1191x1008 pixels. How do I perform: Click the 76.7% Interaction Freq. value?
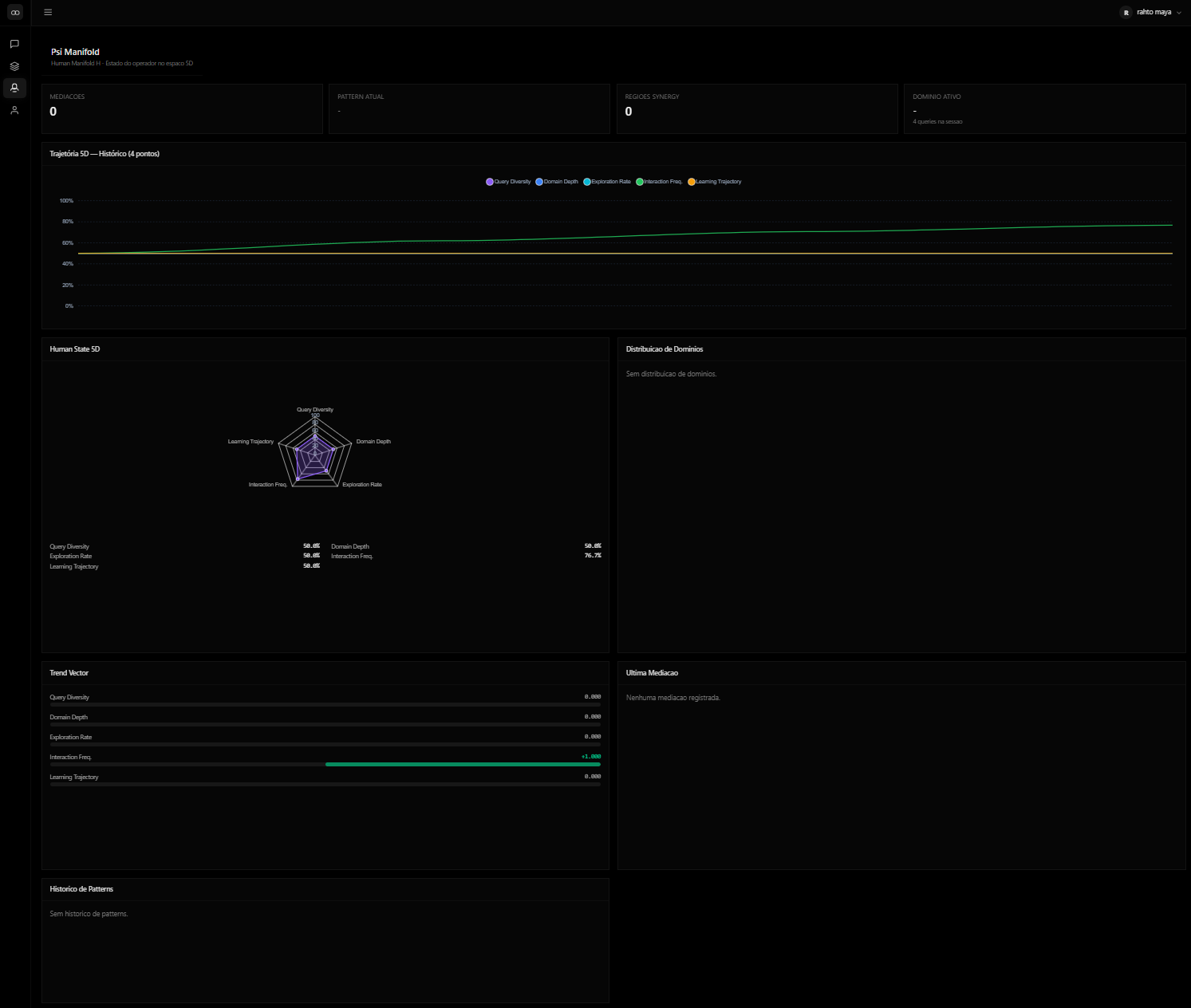(x=593, y=556)
